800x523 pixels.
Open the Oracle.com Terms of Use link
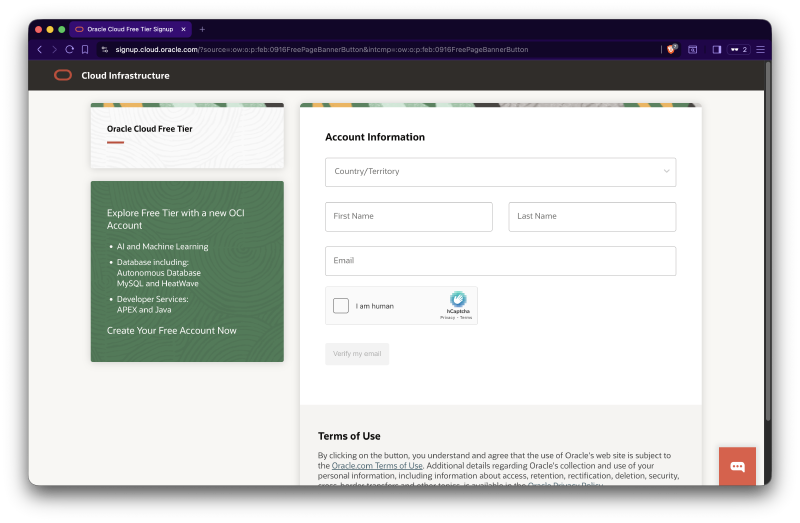377,466
